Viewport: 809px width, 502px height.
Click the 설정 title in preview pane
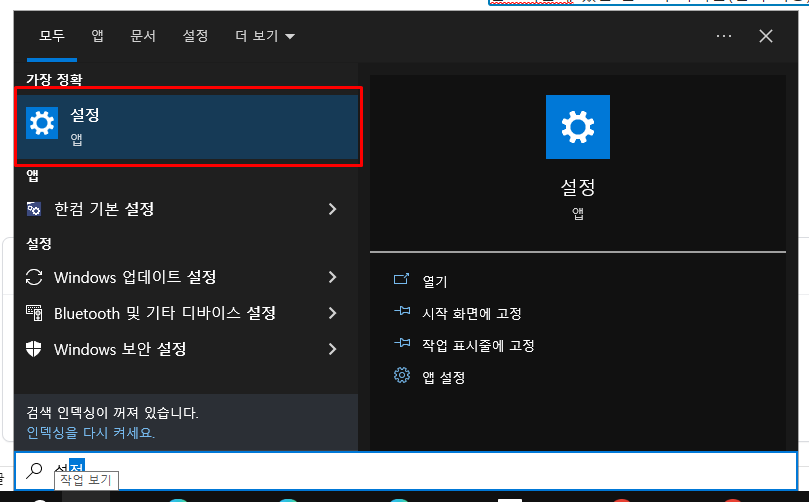click(x=578, y=187)
